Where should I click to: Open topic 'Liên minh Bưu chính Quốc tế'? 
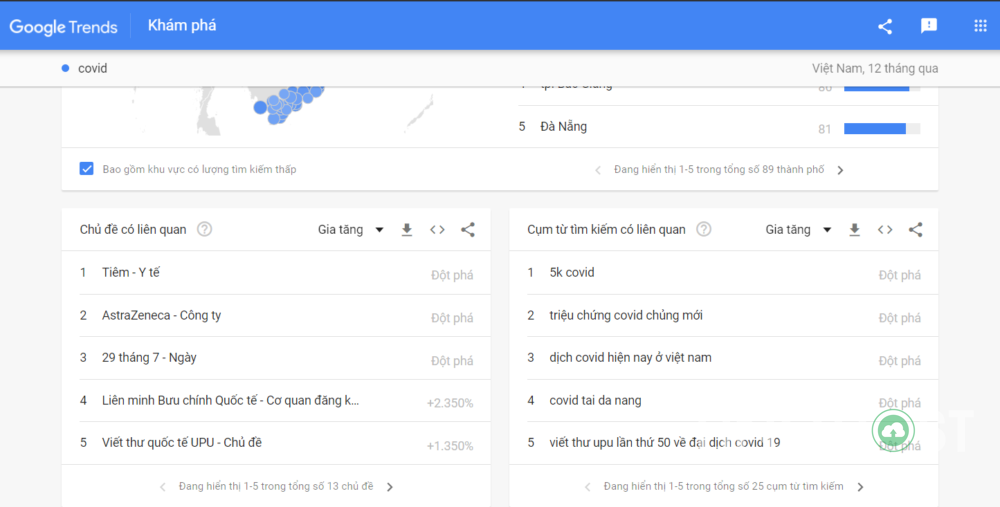click(230, 400)
